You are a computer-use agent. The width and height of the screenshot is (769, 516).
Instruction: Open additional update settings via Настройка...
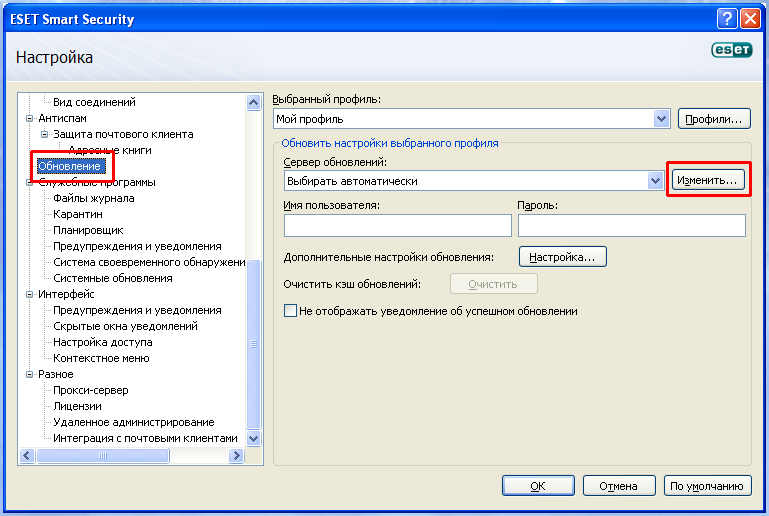(x=563, y=257)
